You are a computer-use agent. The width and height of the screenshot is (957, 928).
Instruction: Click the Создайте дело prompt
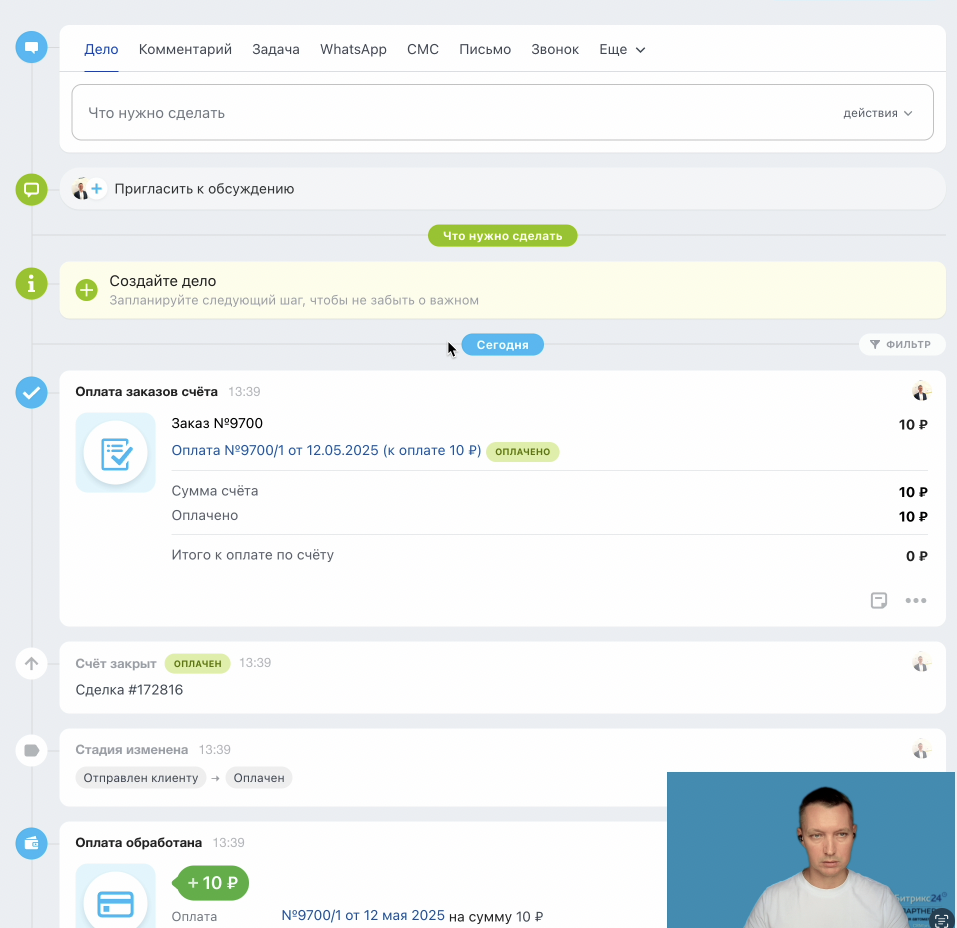pos(502,290)
